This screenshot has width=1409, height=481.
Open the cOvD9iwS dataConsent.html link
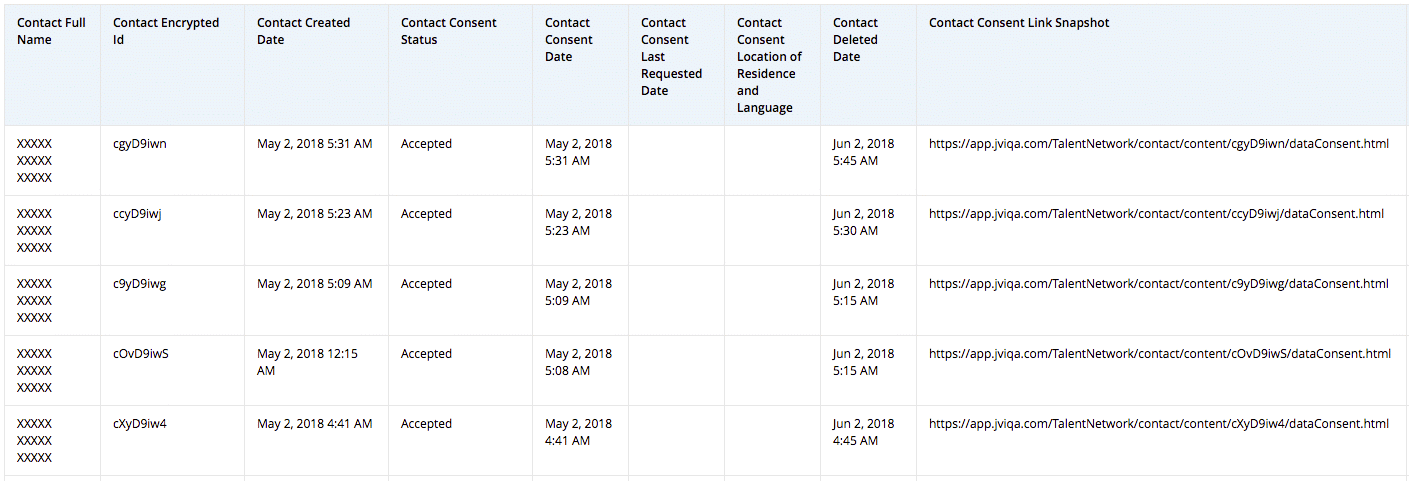(1159, 354)
